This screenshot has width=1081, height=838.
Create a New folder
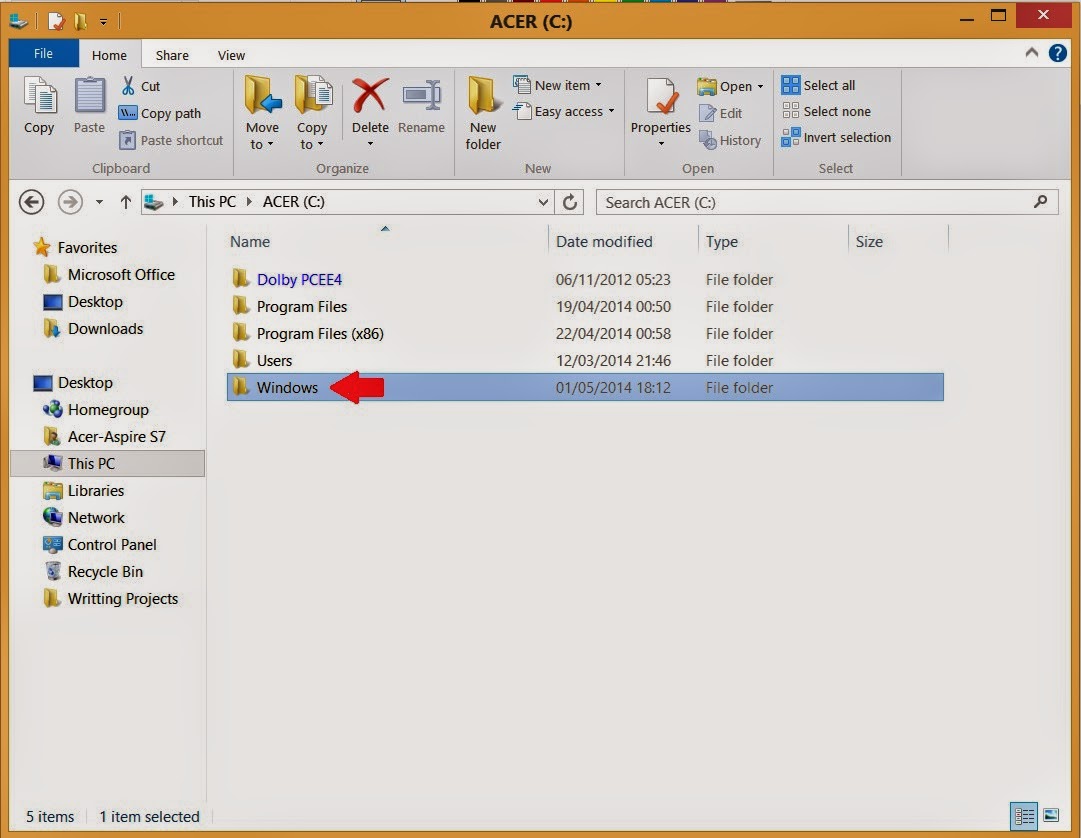tap(483, 113)
